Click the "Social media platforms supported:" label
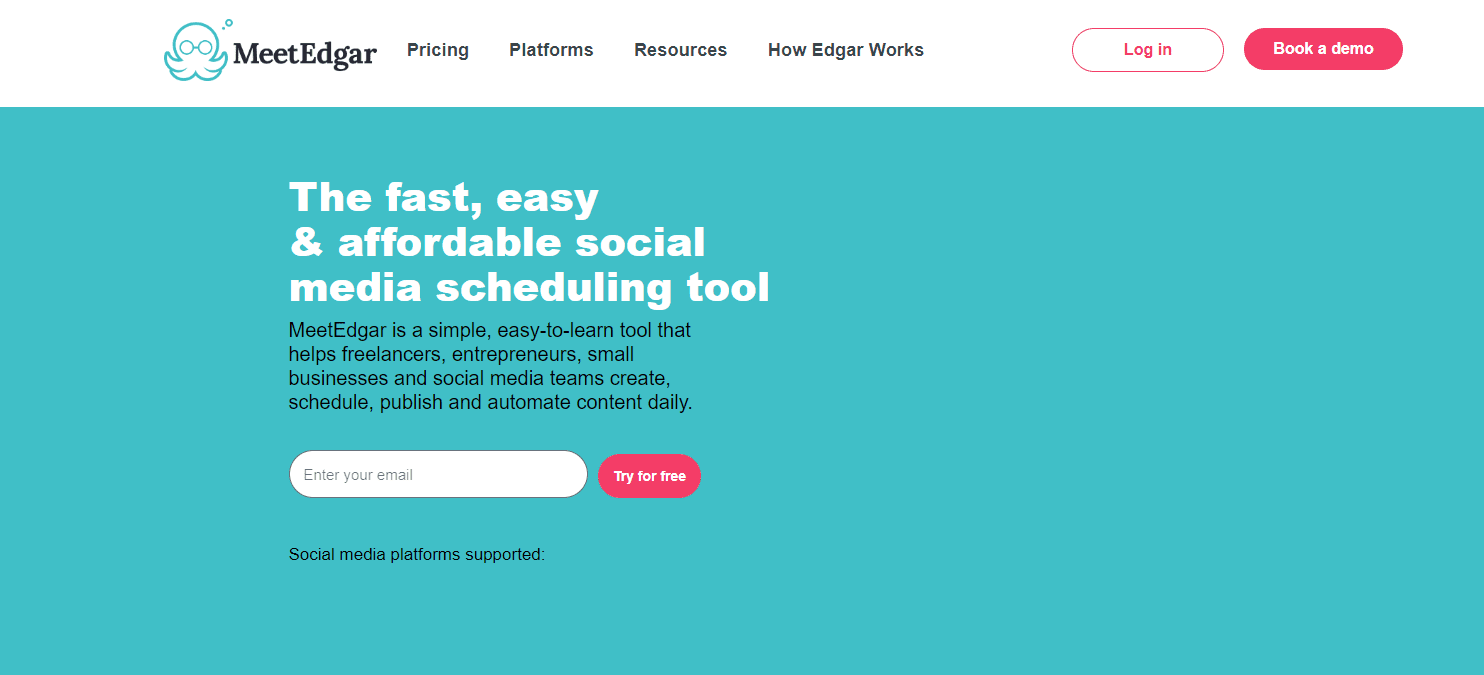The height and width of the screenshot is (675, 1484). pos(416,554)
